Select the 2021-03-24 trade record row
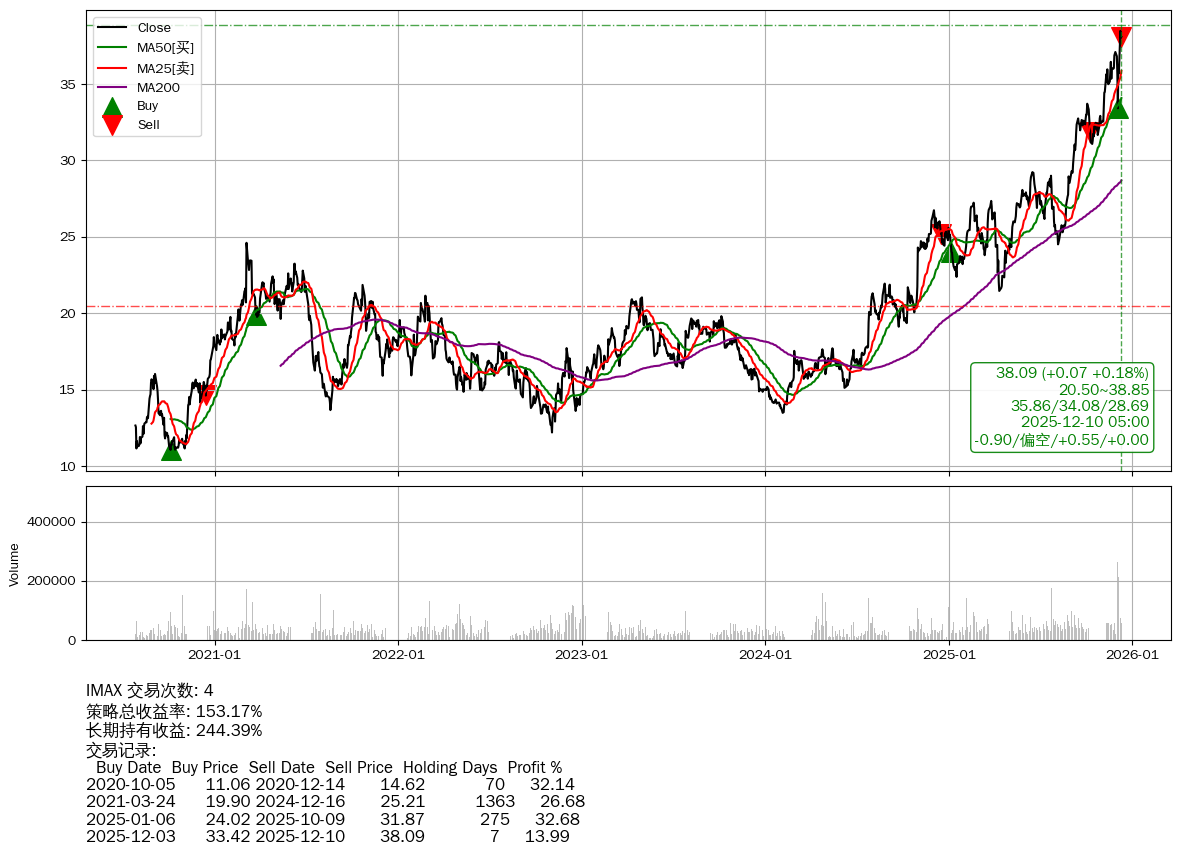The width and height of the screenshot is (1180, 855). pyautogui.click(x=335, y=801)
